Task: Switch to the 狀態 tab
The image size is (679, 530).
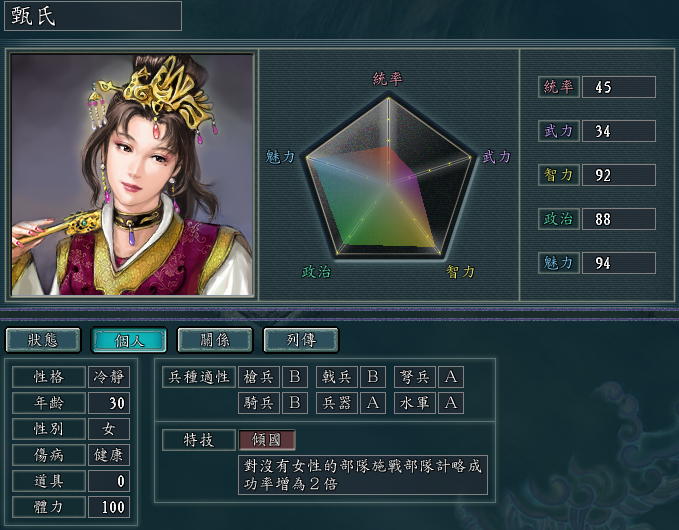Action: tap(43, 340)
